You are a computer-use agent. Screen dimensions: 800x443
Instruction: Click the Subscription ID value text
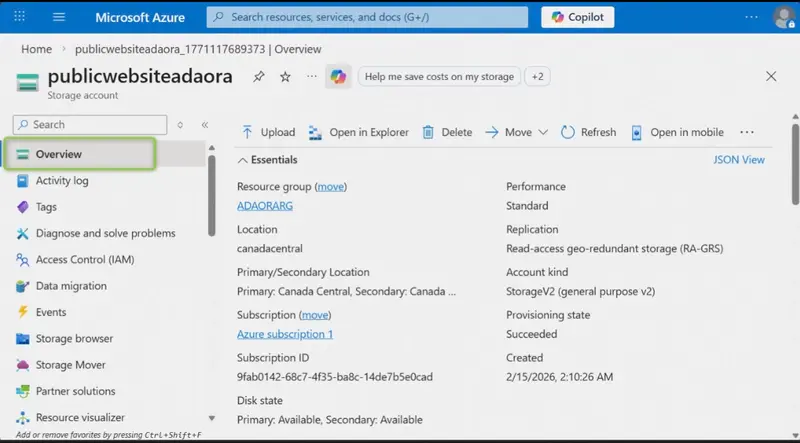335,377
